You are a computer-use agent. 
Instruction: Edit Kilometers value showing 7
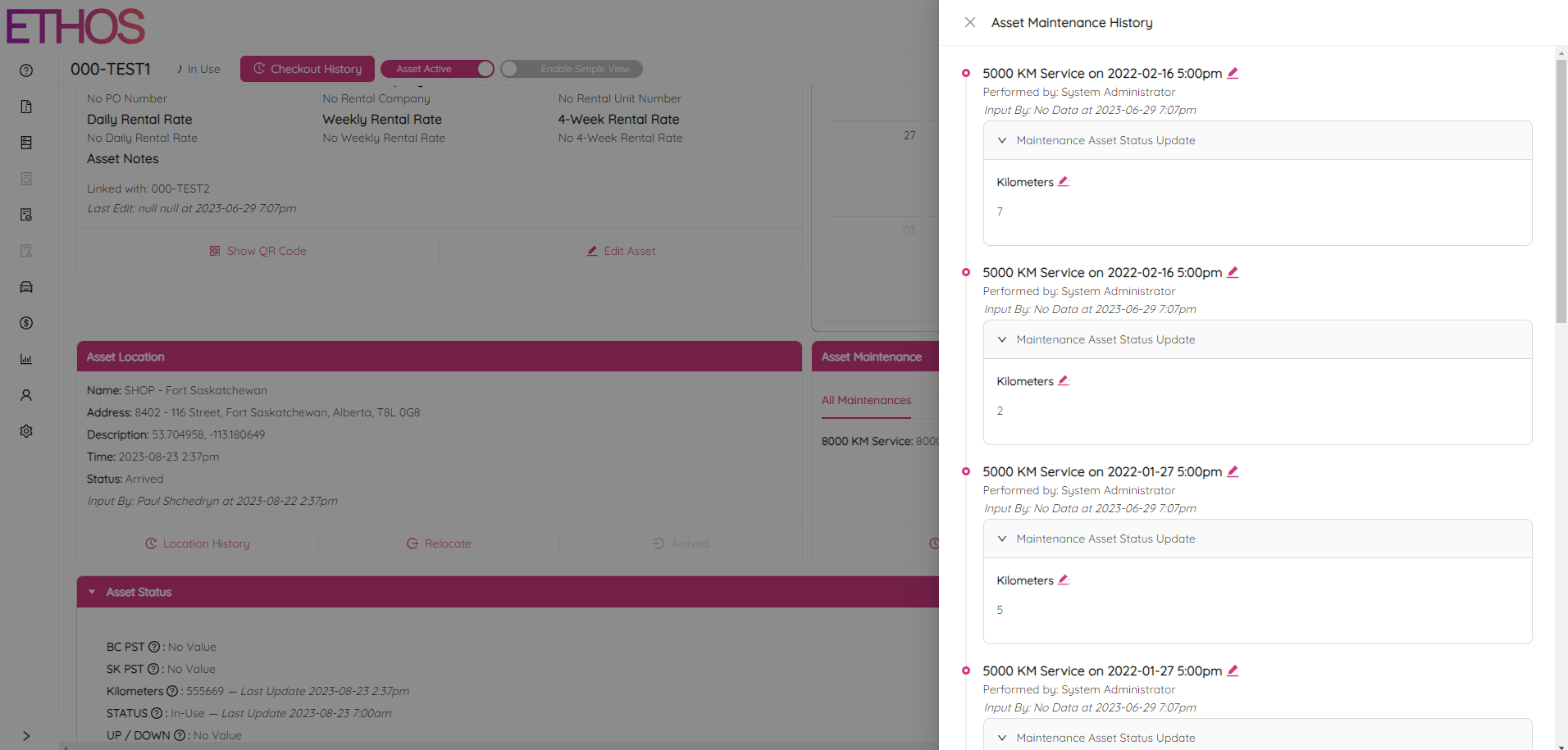[x=1064, y=181]
